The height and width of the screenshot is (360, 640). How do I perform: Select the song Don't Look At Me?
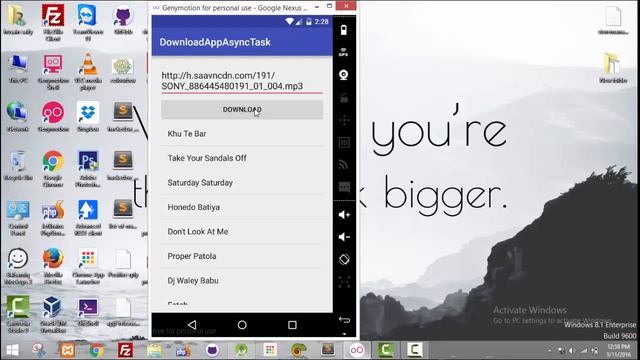pyautogui.click(x=242, y=232)
